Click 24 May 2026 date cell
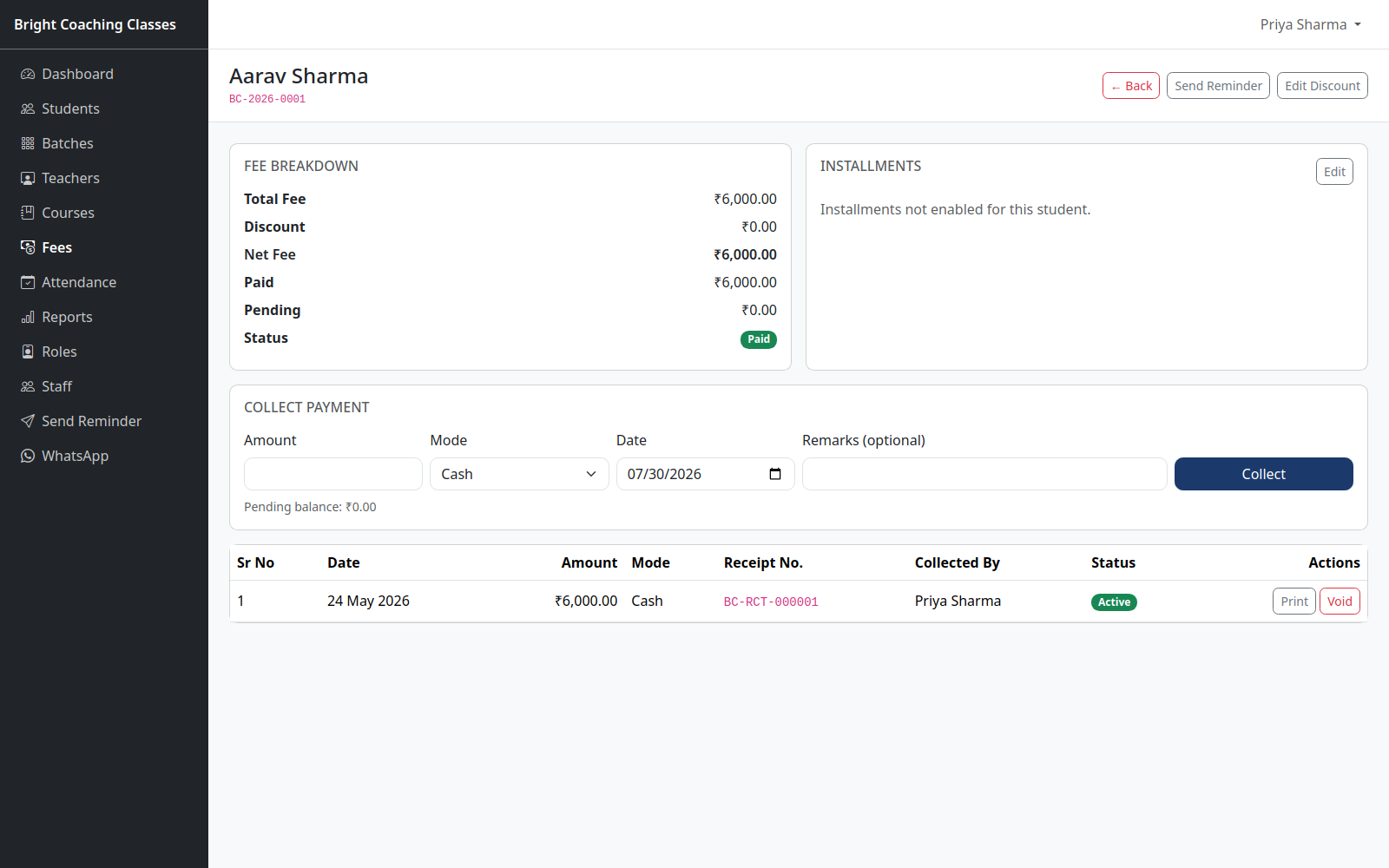 click(x=368, y=601)
